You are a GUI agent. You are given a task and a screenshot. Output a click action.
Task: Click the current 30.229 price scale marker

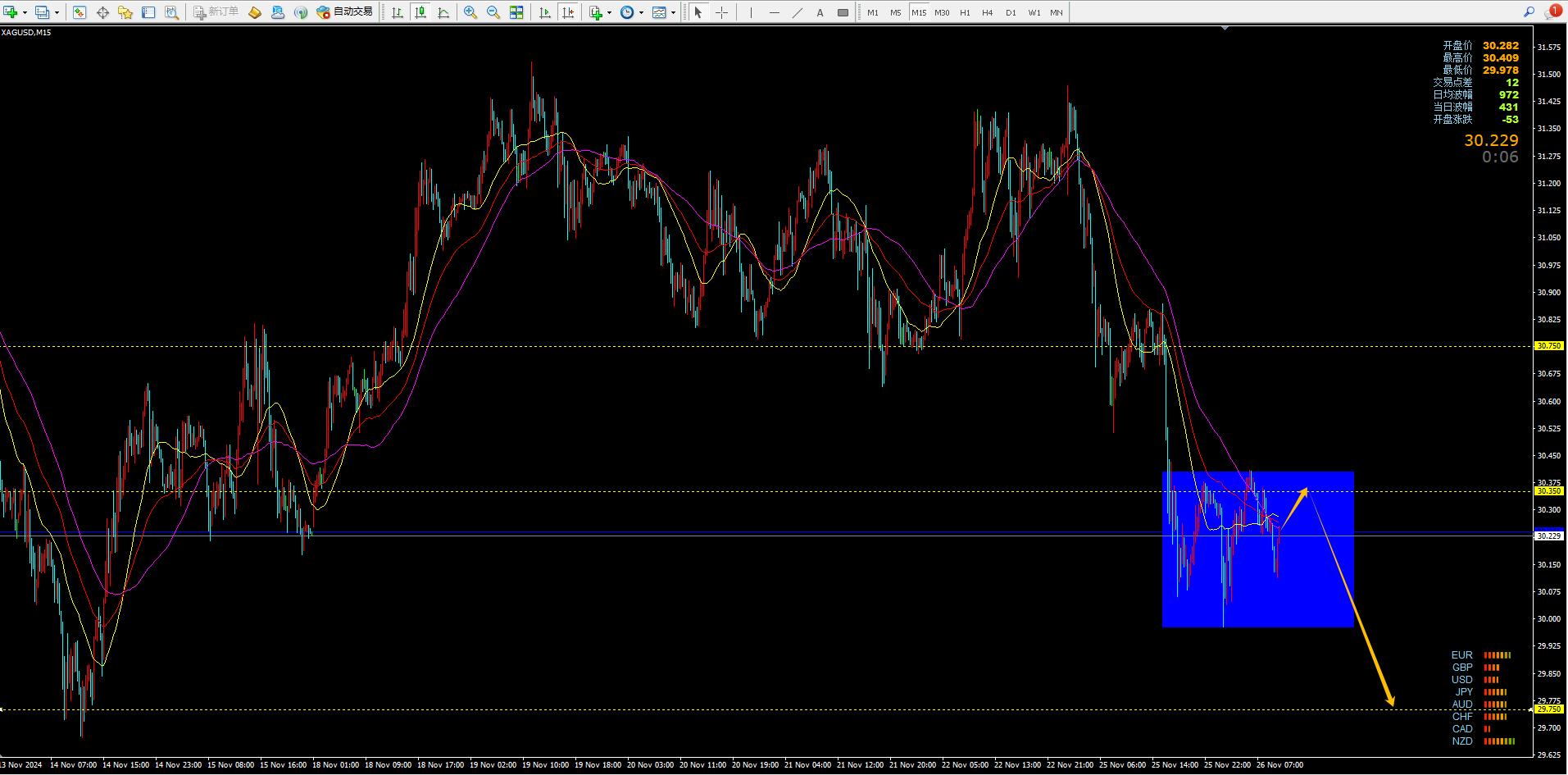[x=1549, y=536]
